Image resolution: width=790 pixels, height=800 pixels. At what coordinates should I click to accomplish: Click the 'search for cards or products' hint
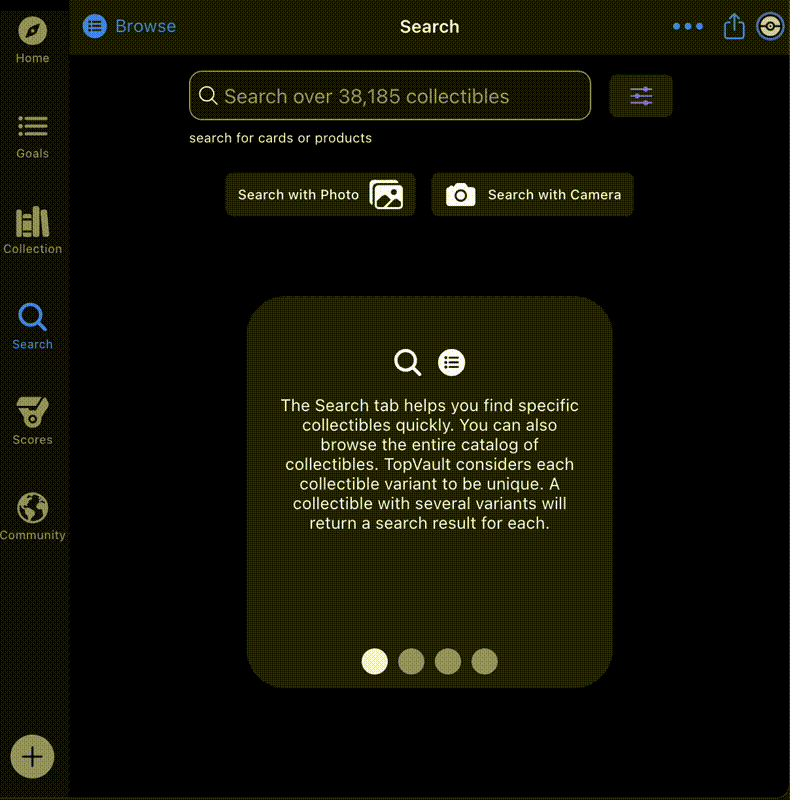(x=280, y=138)
